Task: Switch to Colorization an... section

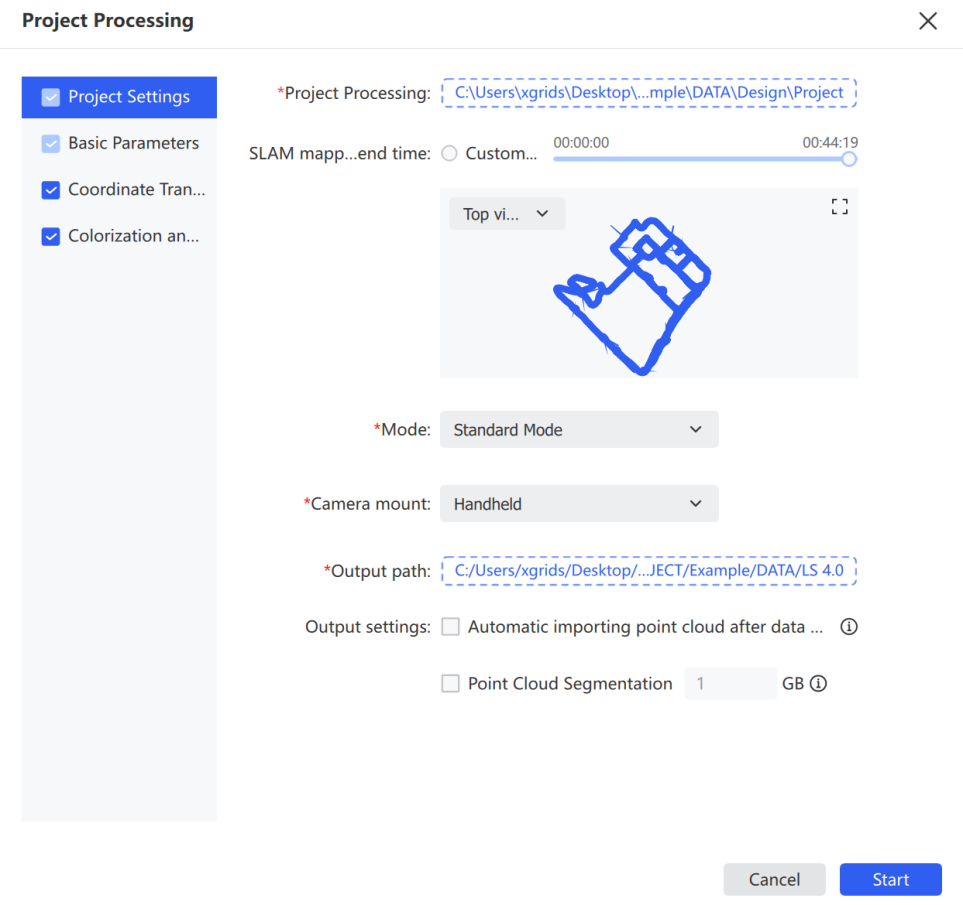Action: tap(119, 236)
